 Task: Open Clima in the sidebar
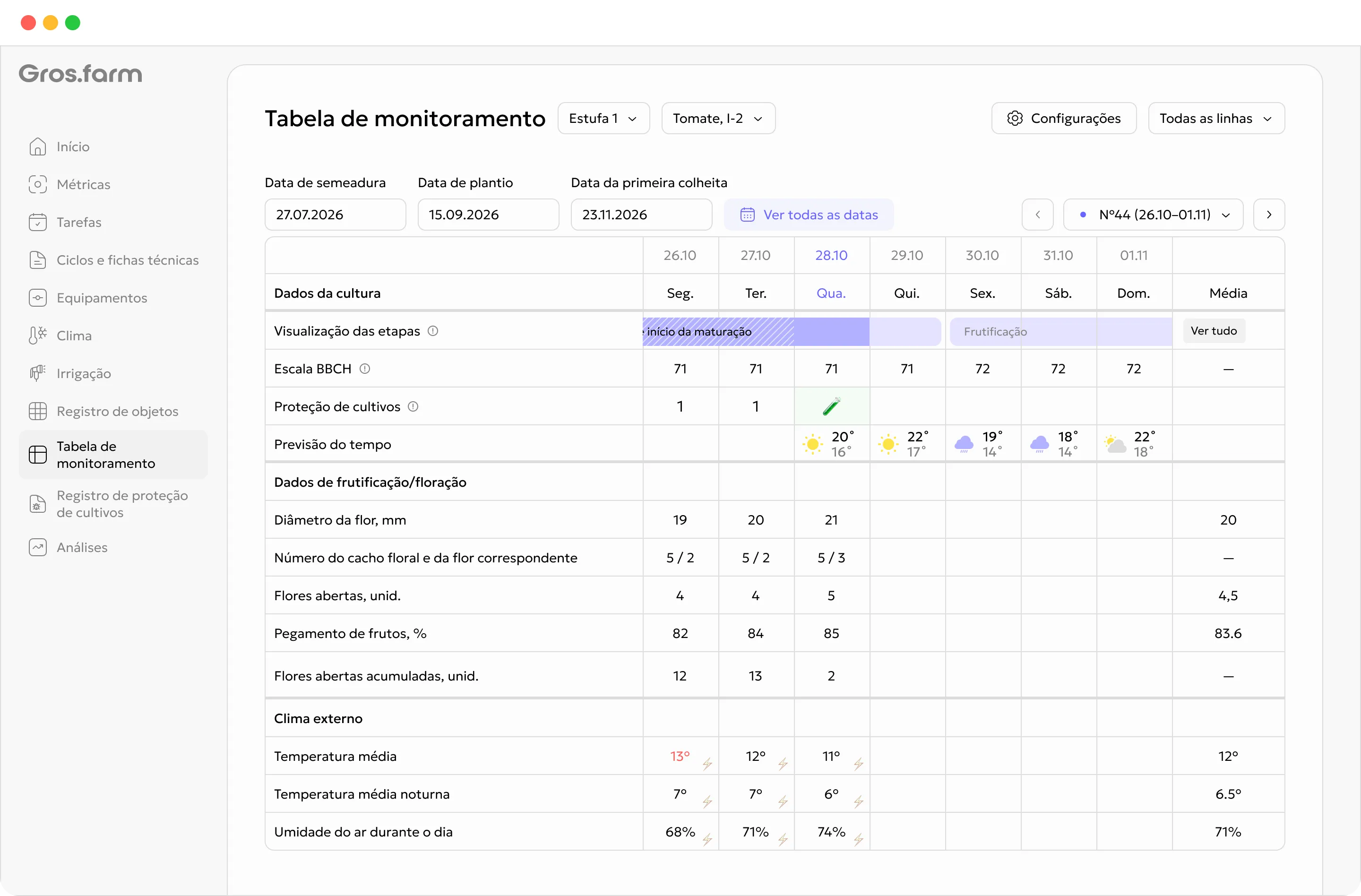point(113,336)
